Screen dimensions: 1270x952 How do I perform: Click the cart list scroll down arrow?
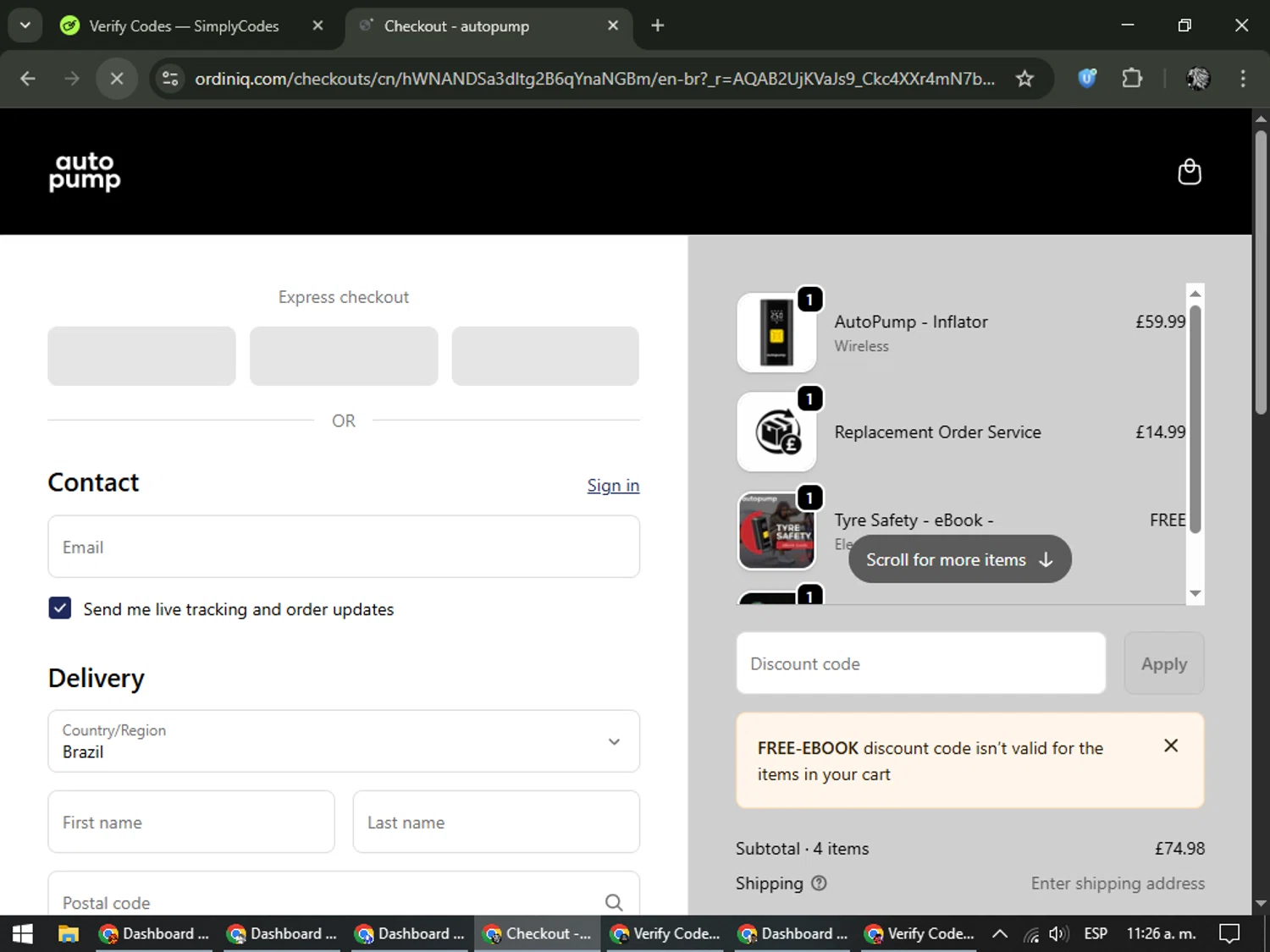click(1195, 594)
